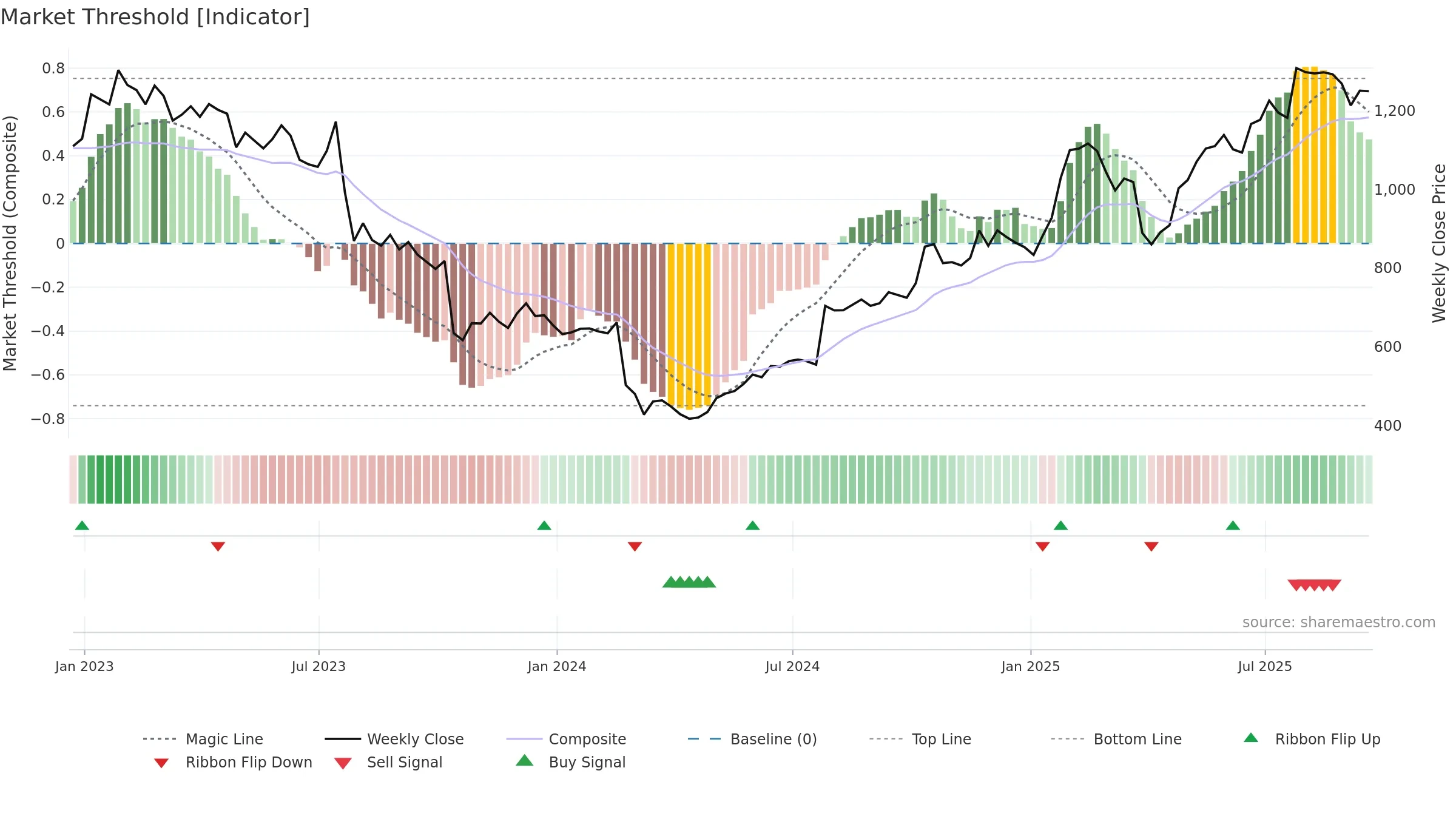Toggle the Bottom Line legend entry
1456x819 pixels.
point(1116,739)
